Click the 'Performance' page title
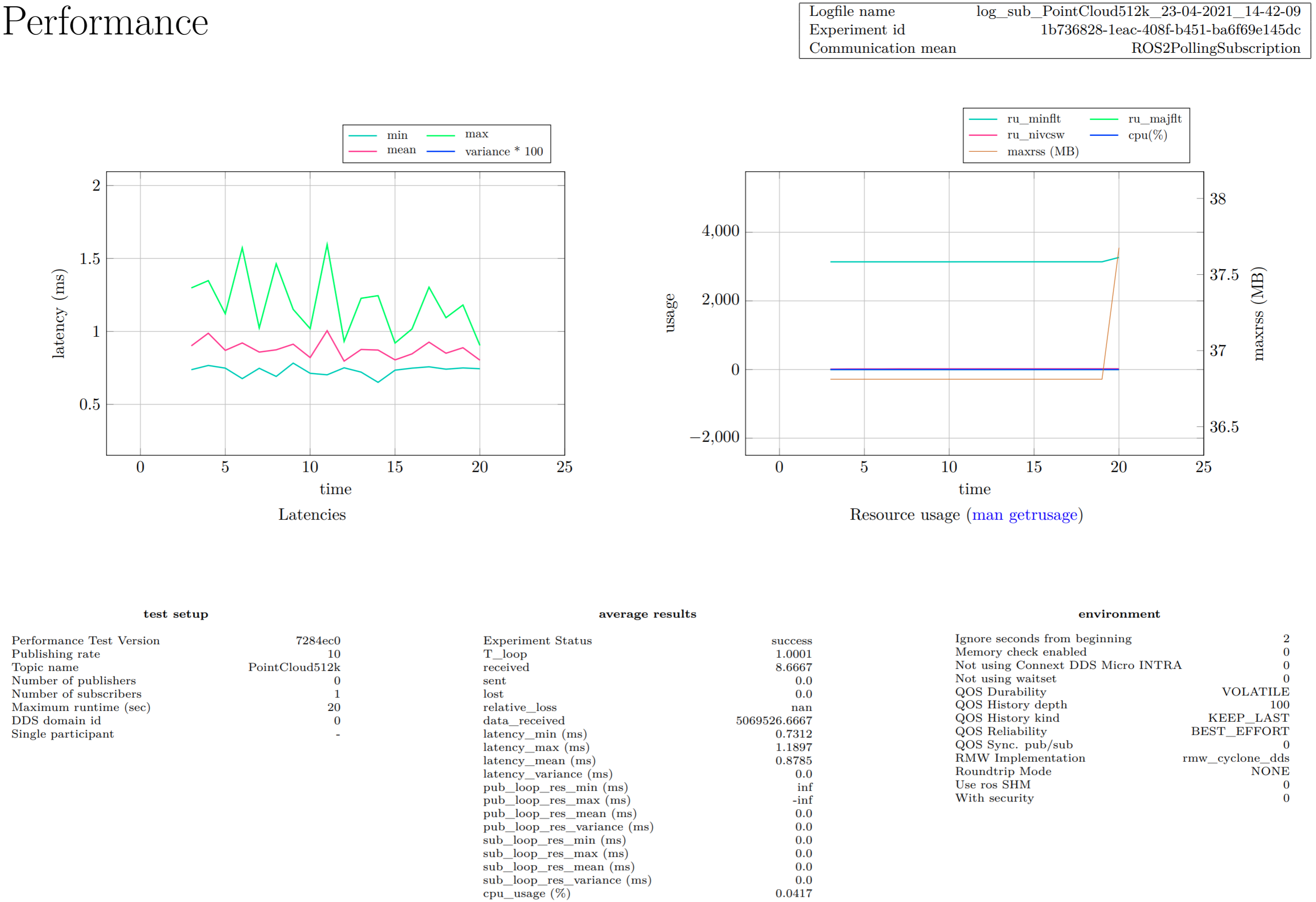The height and width of the screenshot is (902, 1316). (106, 23)
